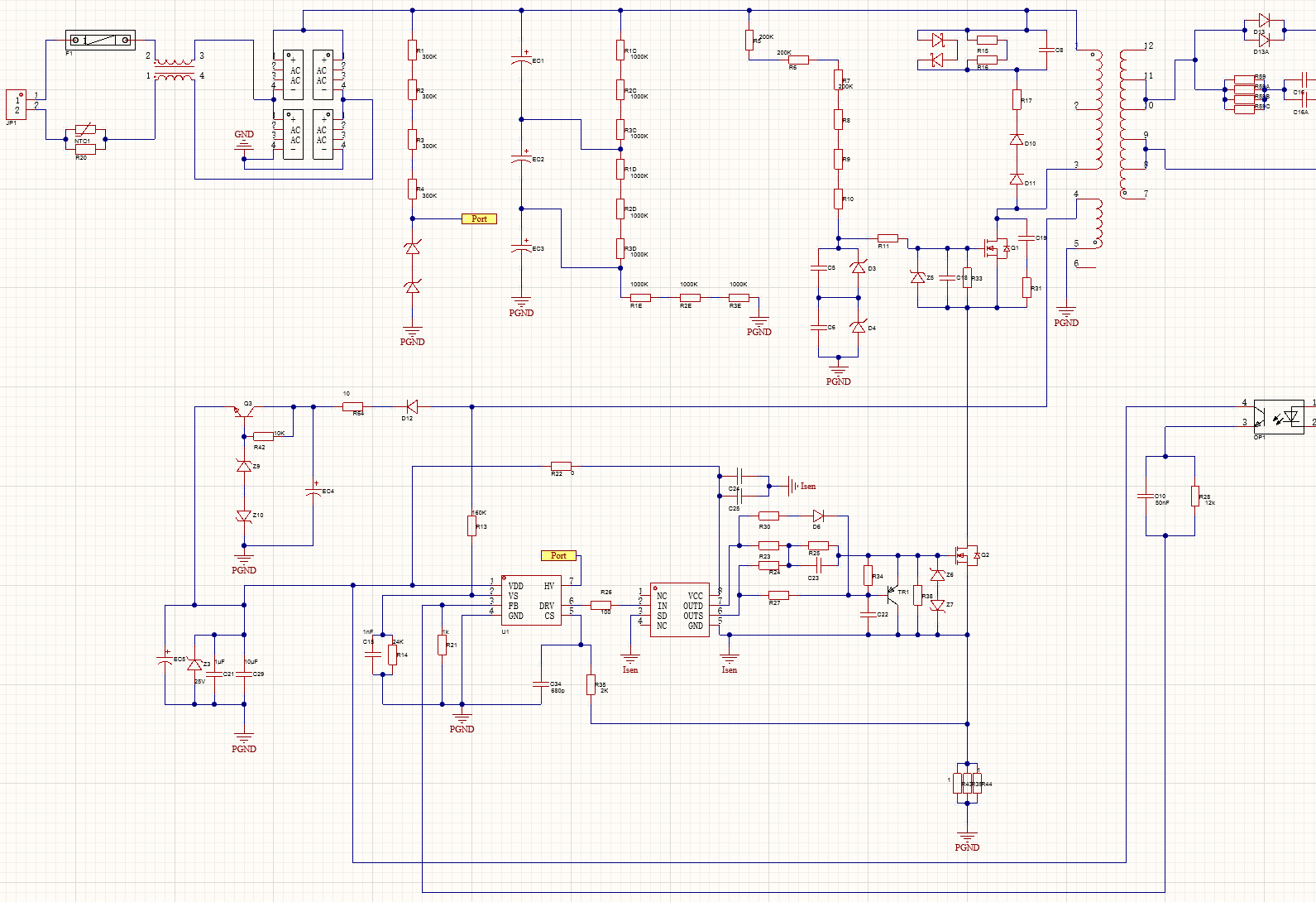Select the JP1 input connector
The width and height of the screenshot is (1316, 902).
[16, 104]
